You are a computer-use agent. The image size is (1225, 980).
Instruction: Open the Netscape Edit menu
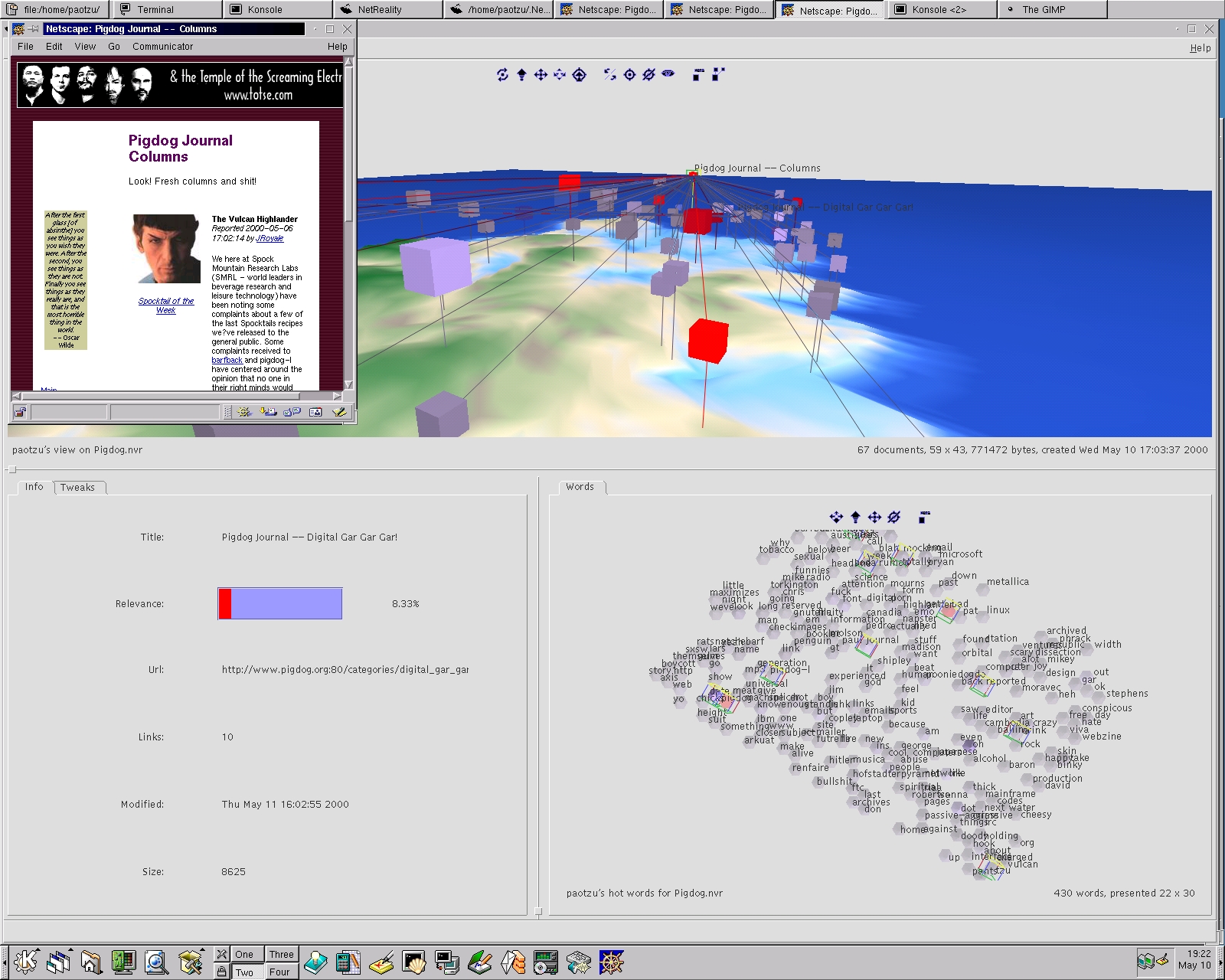coord(54,47)
